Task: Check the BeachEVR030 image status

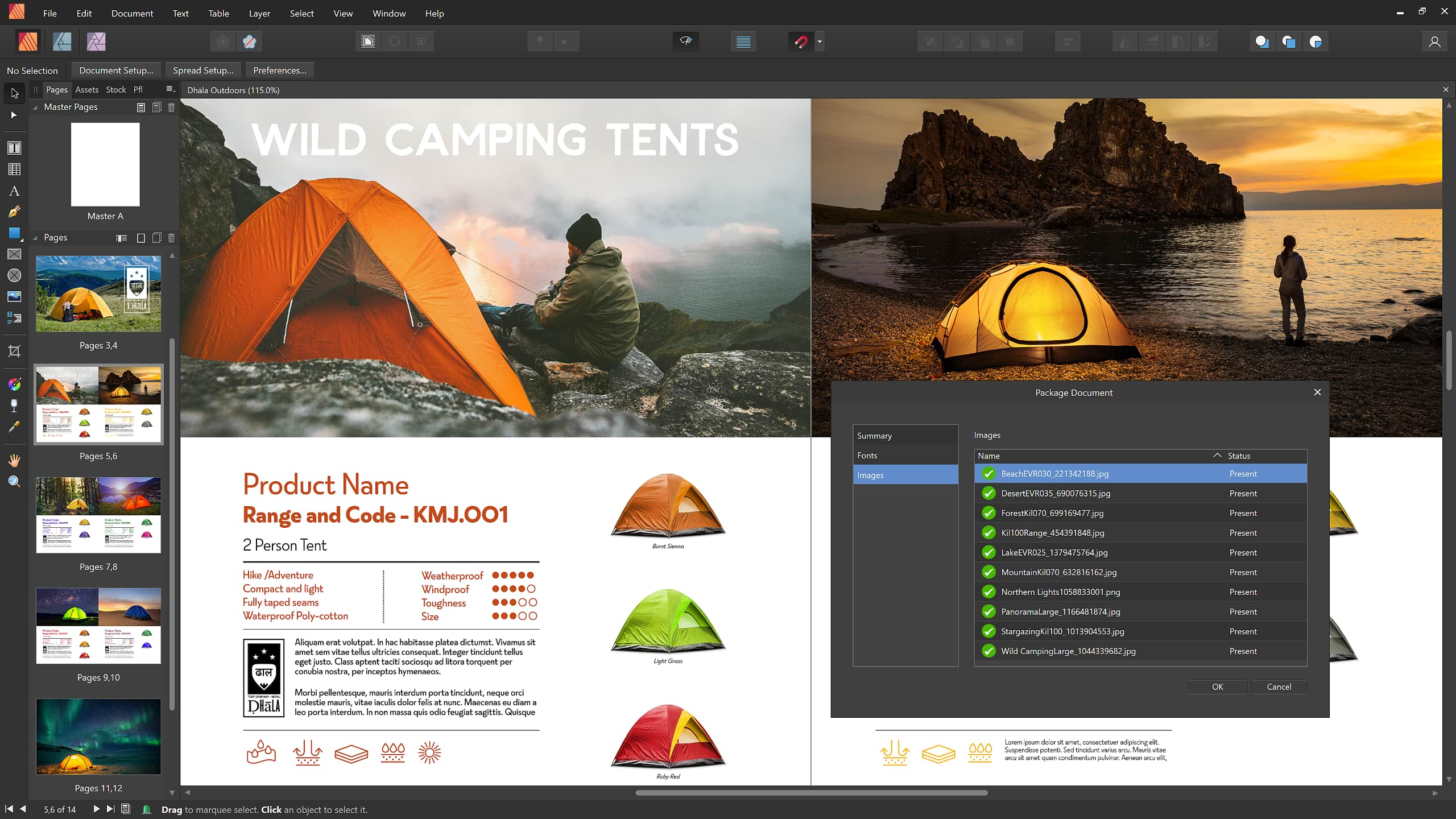Action: click(1243, 473)
